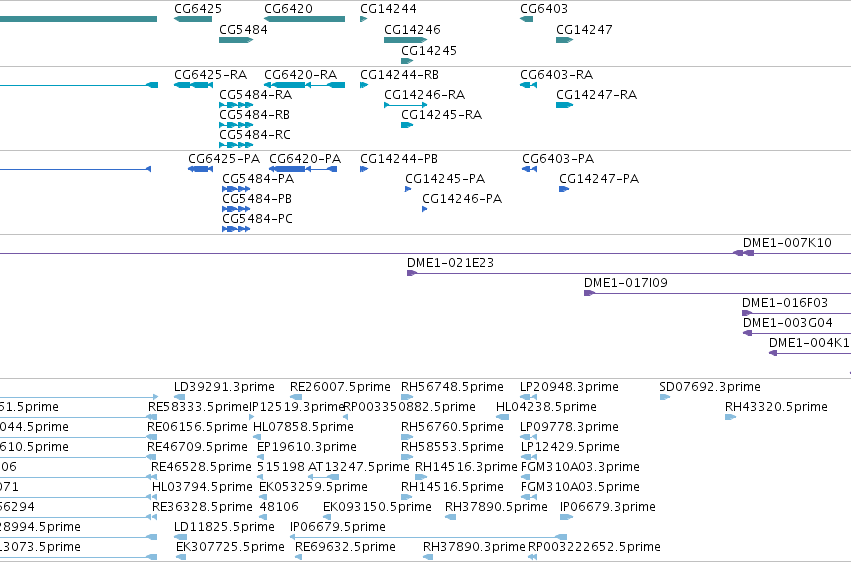Click the HL03794.5prime EST label

202,488
